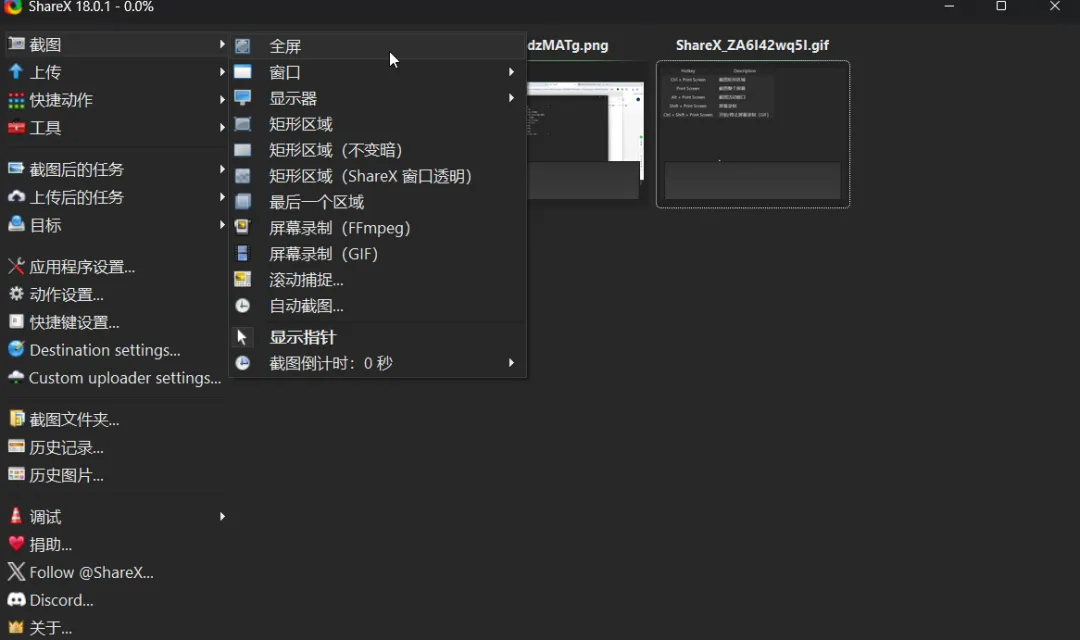Click the 截图 camera icon in sidebar

pos(16,44)
